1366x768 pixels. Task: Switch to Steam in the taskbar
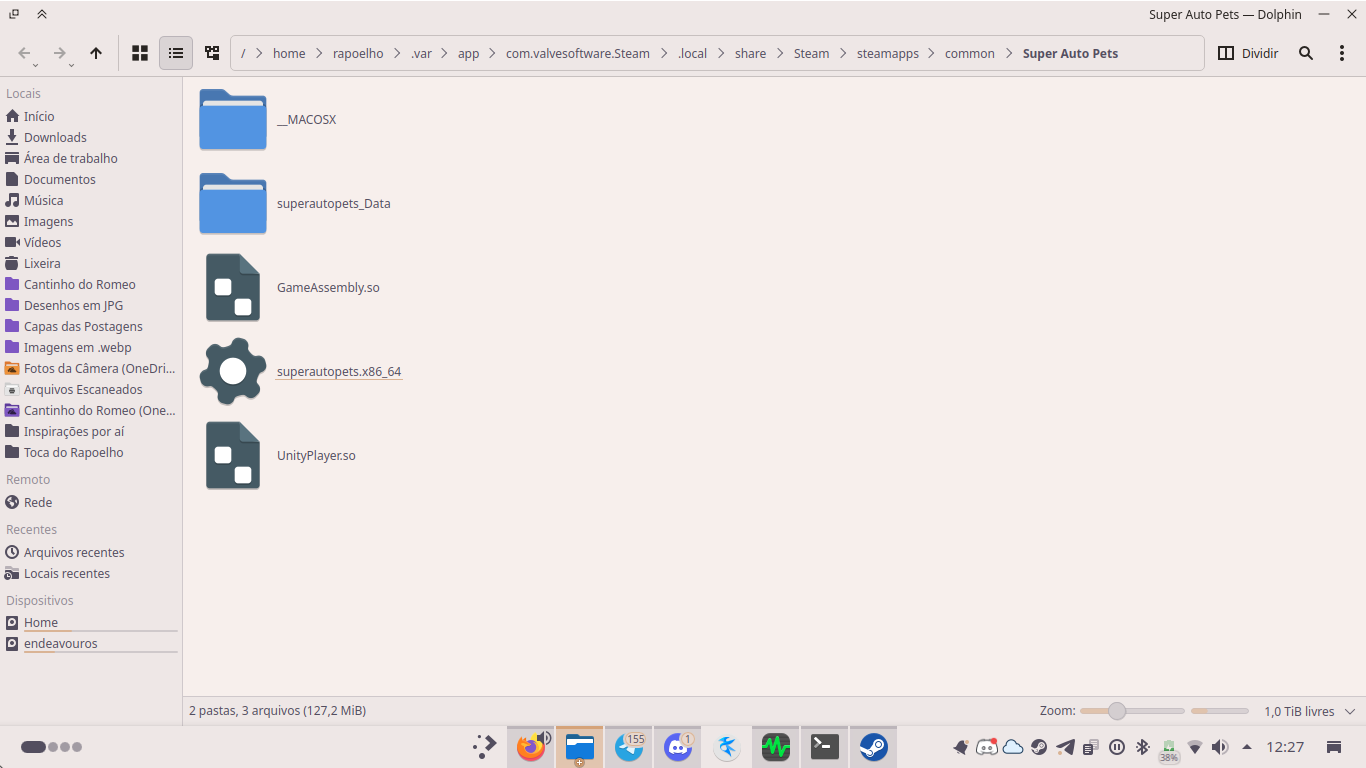(874, 747)
